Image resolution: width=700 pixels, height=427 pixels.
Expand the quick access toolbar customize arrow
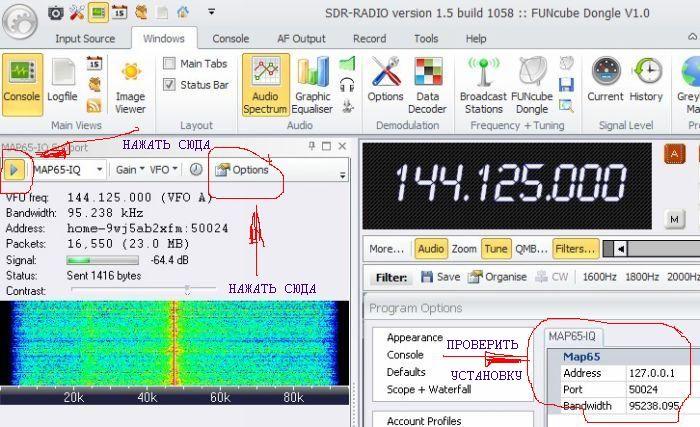pyautogui.click(x=212, y=12)
